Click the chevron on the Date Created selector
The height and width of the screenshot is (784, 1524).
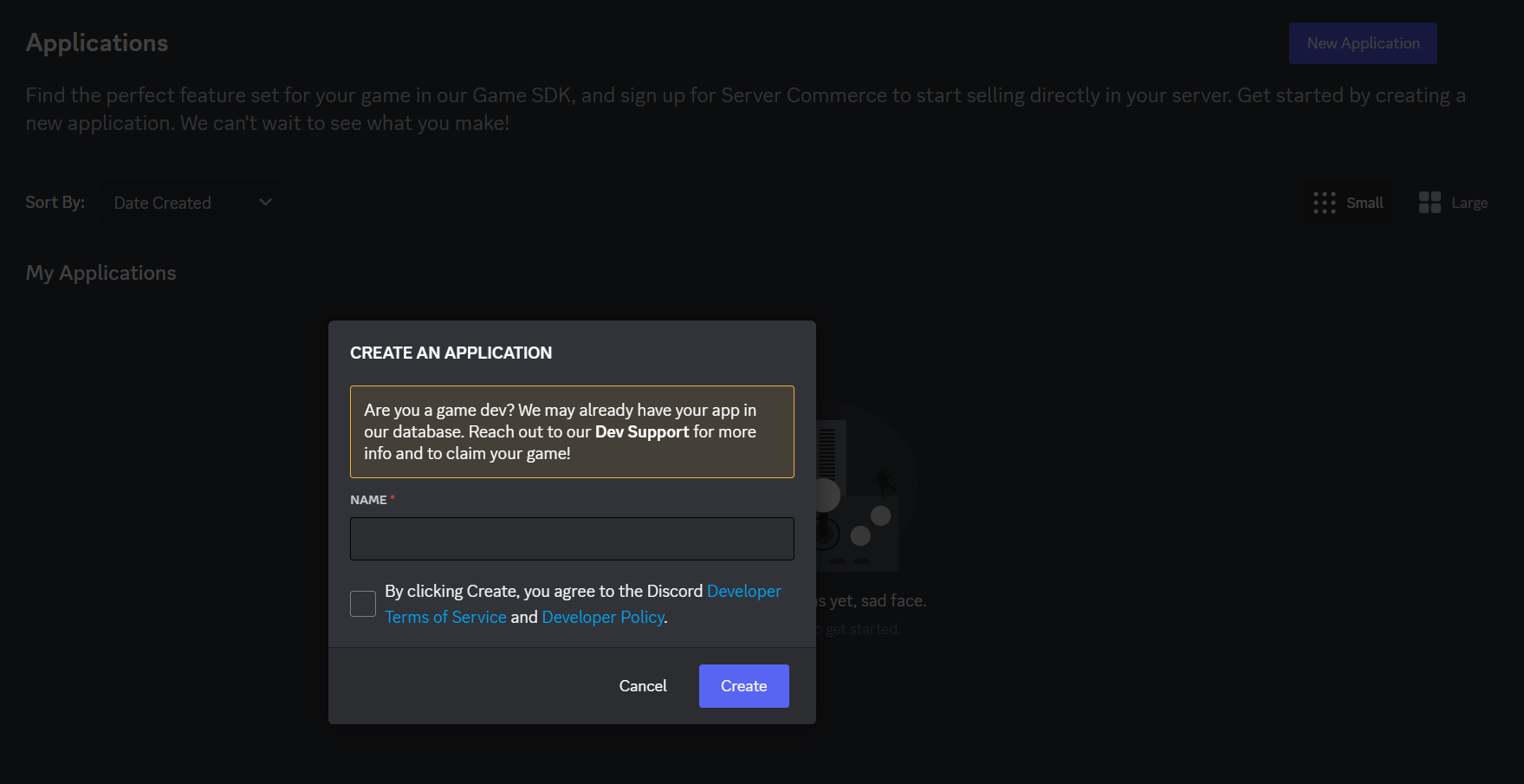pos(265,202)
